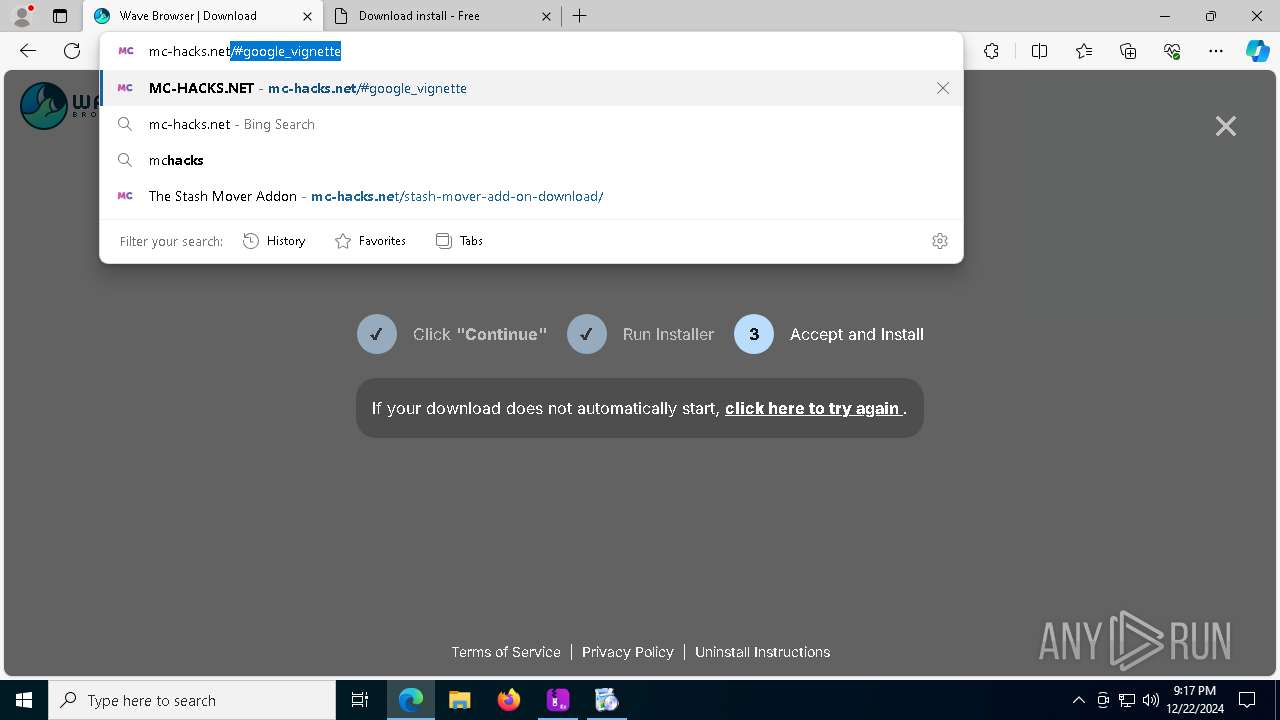The image size is (1280, 720).
Task: Open Microsoft Edge from the taskbar
Action: tap(411, 700)
